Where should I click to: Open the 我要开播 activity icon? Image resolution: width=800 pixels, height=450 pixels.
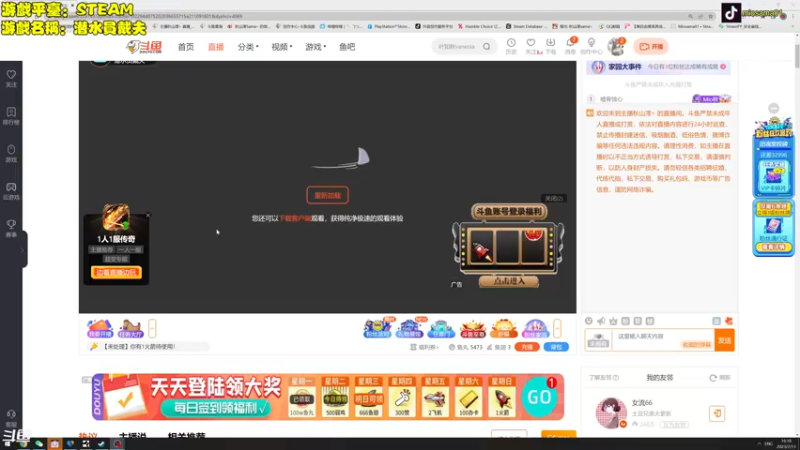click(x=100, y=329)
